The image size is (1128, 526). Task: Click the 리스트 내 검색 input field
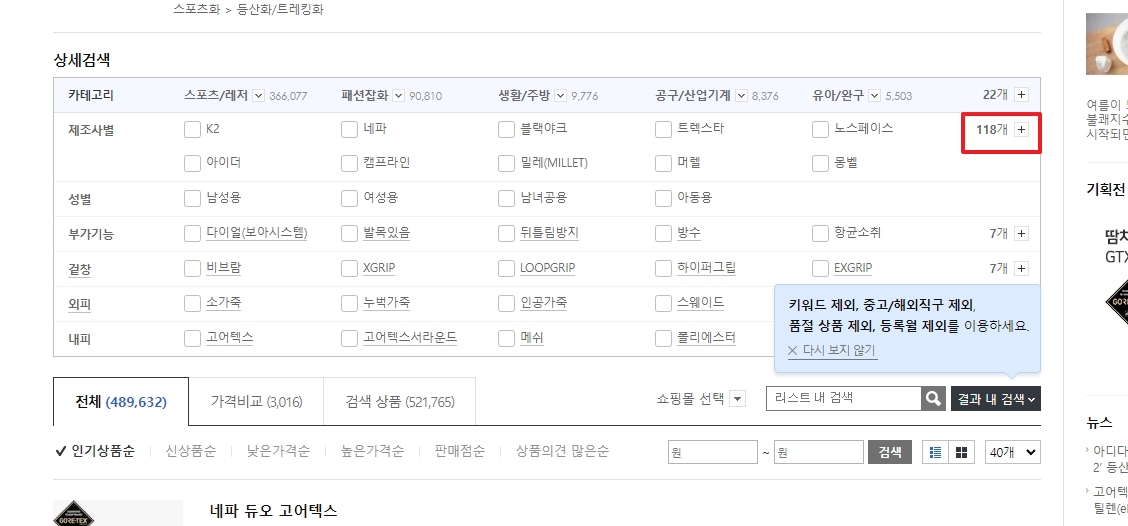[x=844, y=398]
